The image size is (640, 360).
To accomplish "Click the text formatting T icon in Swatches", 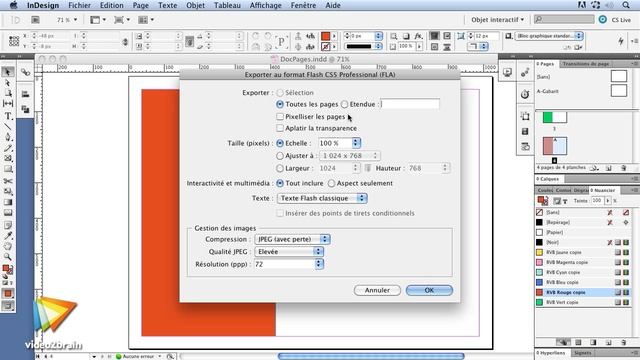I will [565, 201].
